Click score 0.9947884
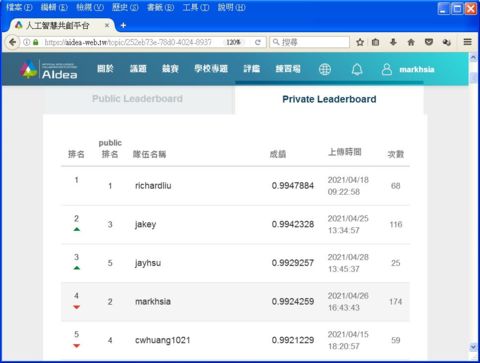This screenshot has height=363, width=480. coord(293,186)
